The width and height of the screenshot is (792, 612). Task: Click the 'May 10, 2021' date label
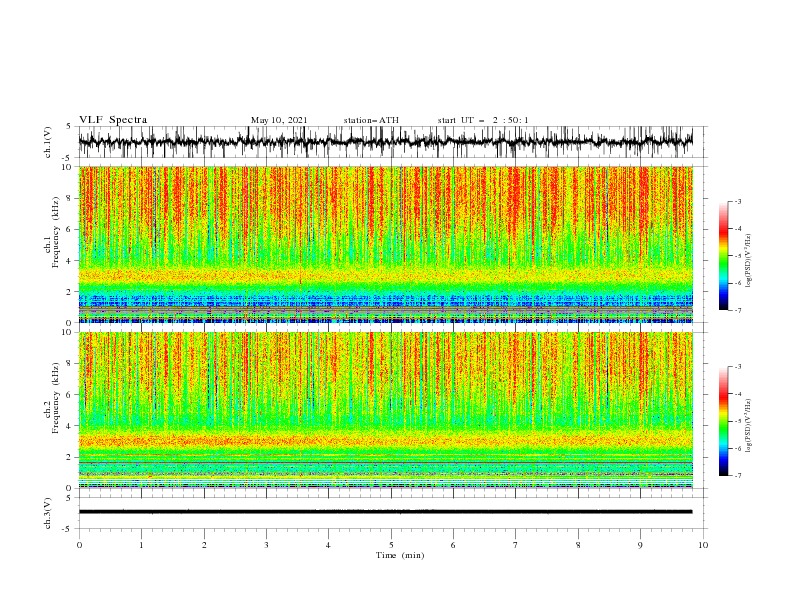click(279, 120)
